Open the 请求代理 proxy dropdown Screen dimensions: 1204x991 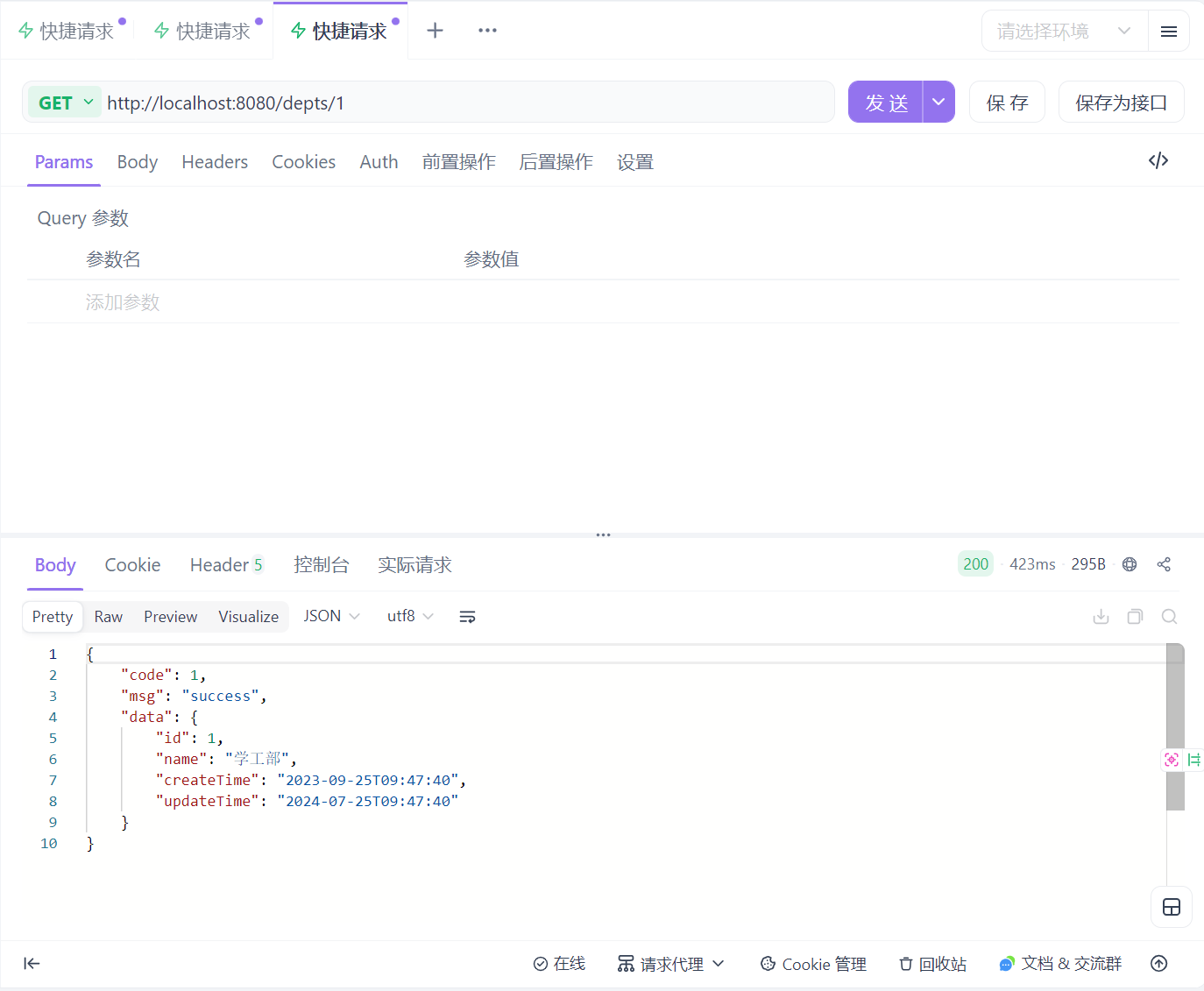pos(671,964)
